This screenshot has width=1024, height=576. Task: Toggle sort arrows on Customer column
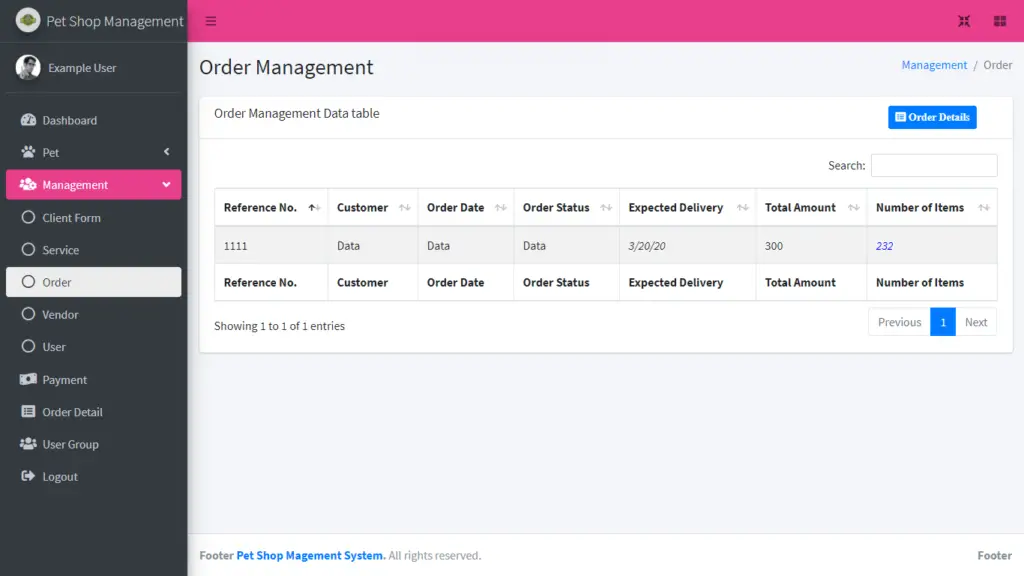point(403,207)
